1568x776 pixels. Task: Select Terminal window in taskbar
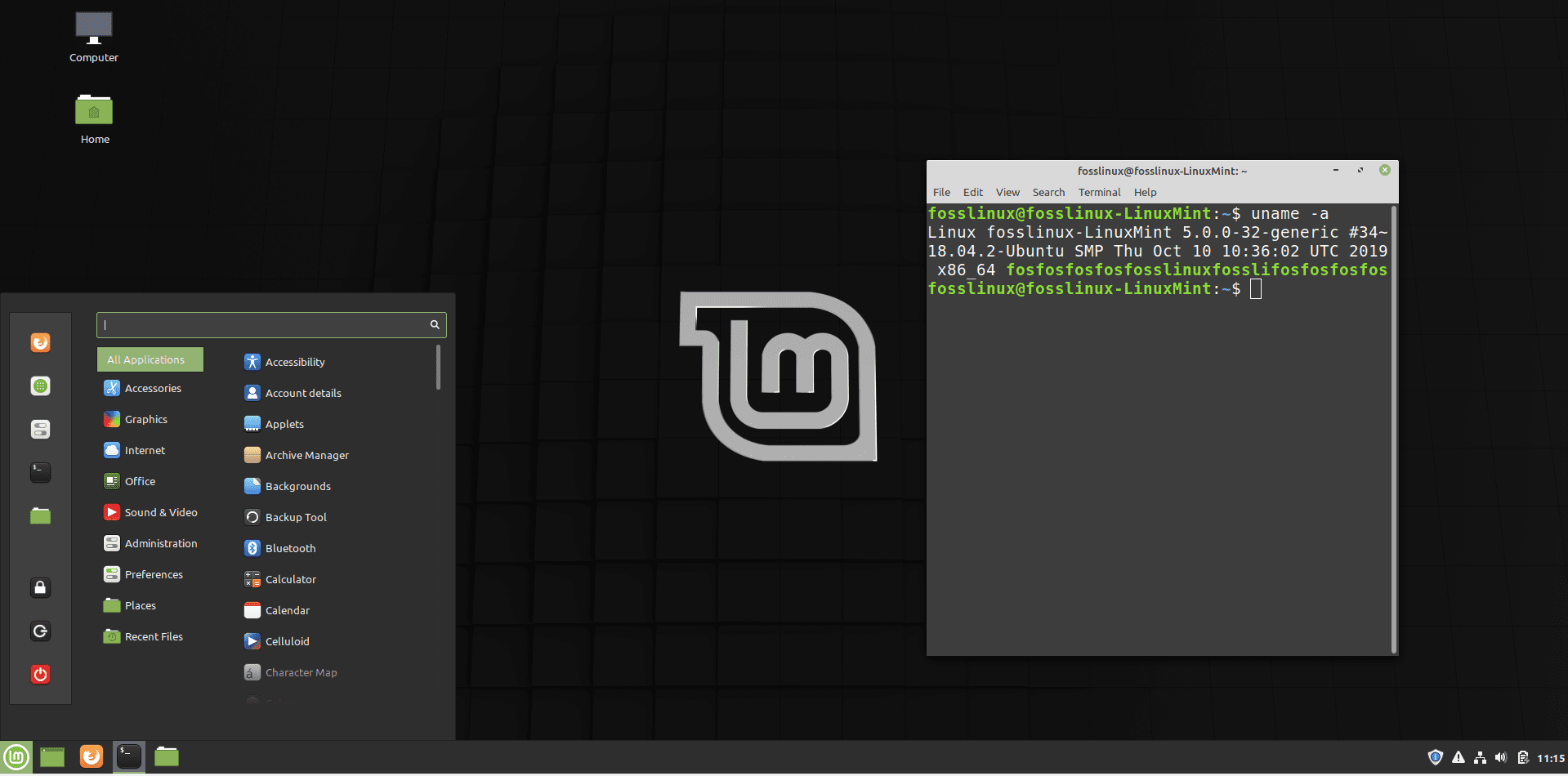pos(129,757)
